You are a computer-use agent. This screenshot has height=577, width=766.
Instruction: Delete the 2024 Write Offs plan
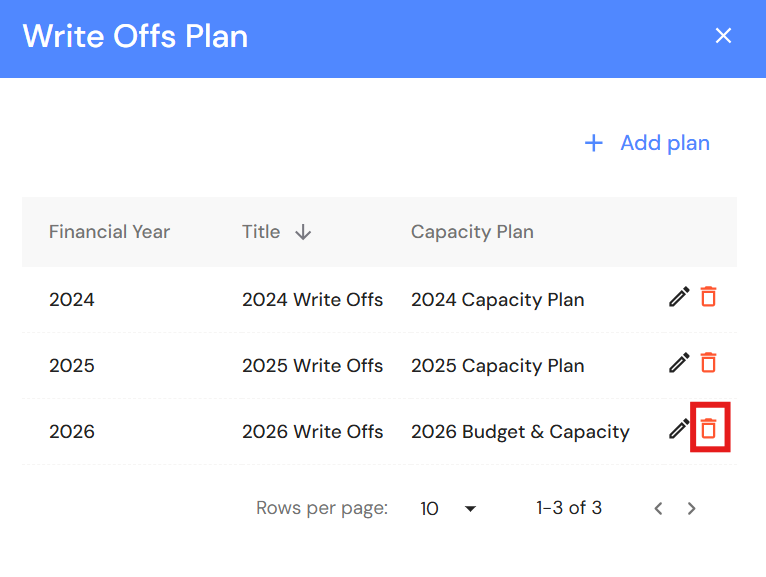tap(708, 297)
